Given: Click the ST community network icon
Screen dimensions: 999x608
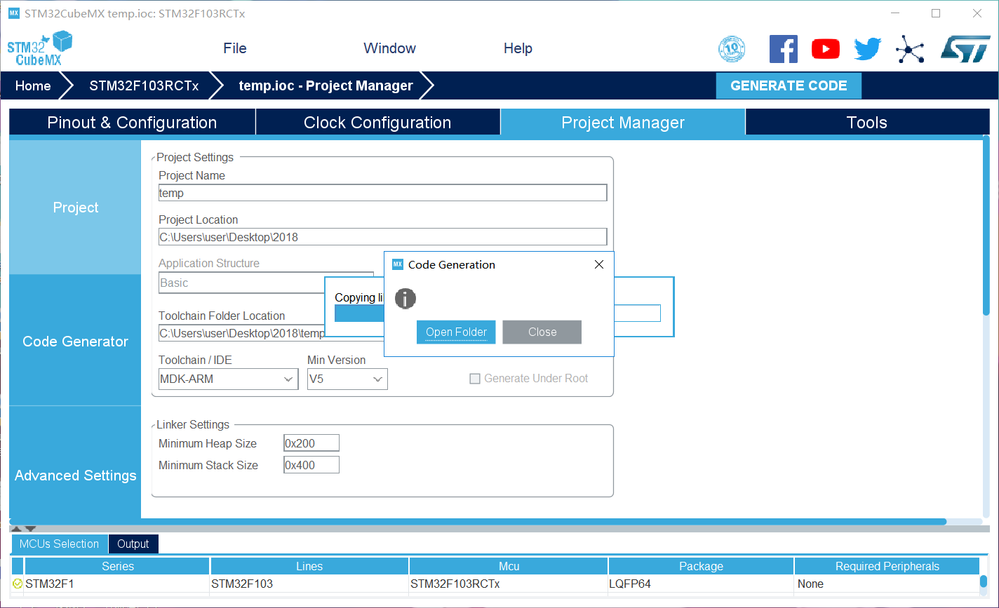Looking at the screenshot, I should click(910, 49).
